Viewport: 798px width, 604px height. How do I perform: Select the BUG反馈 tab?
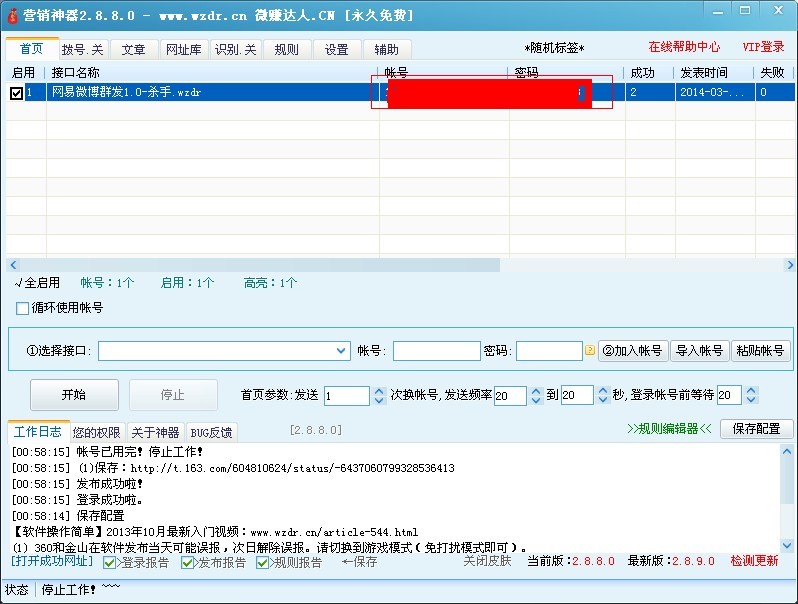[211, 433]
